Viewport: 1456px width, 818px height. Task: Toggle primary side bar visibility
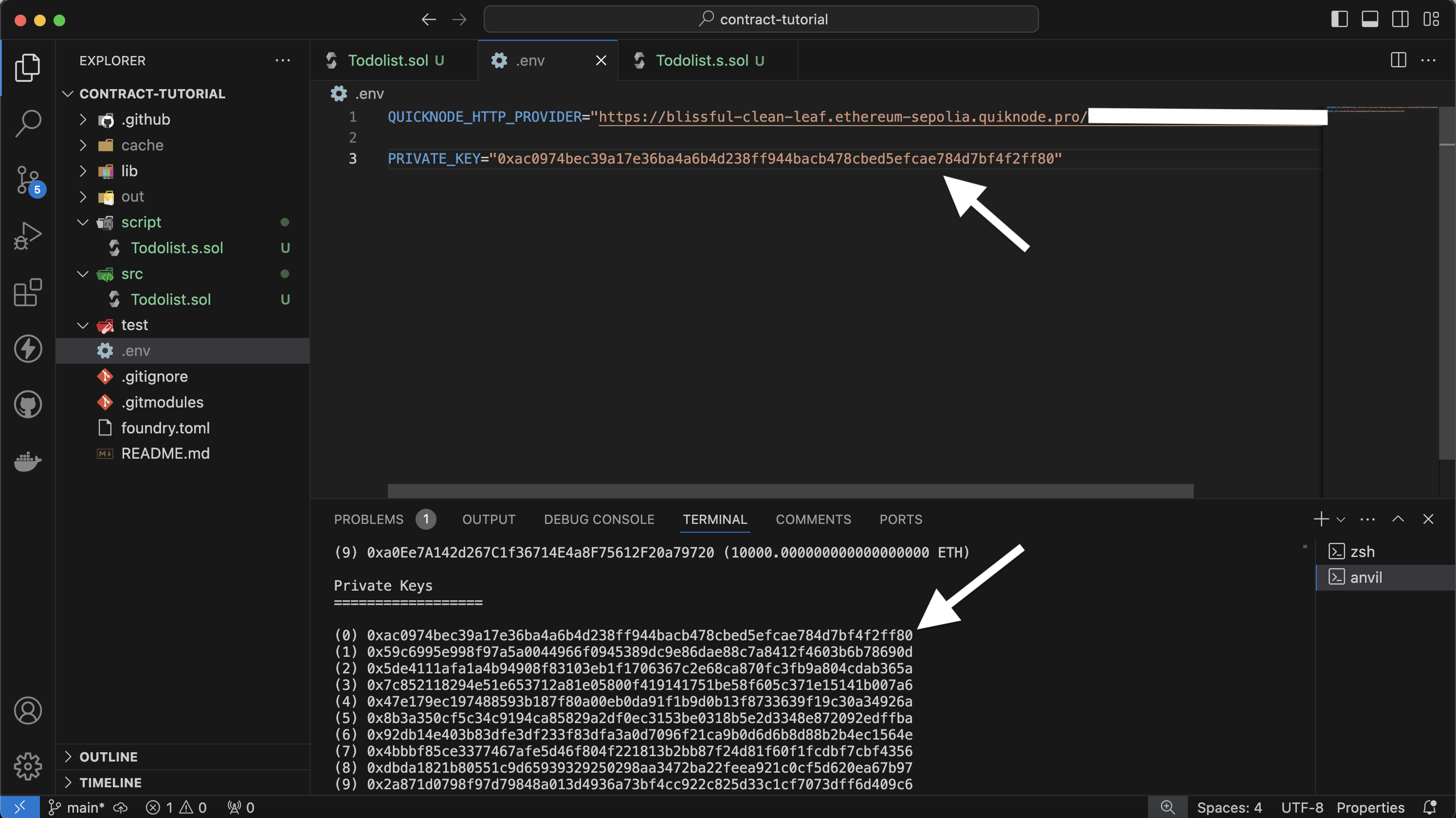1339,19
